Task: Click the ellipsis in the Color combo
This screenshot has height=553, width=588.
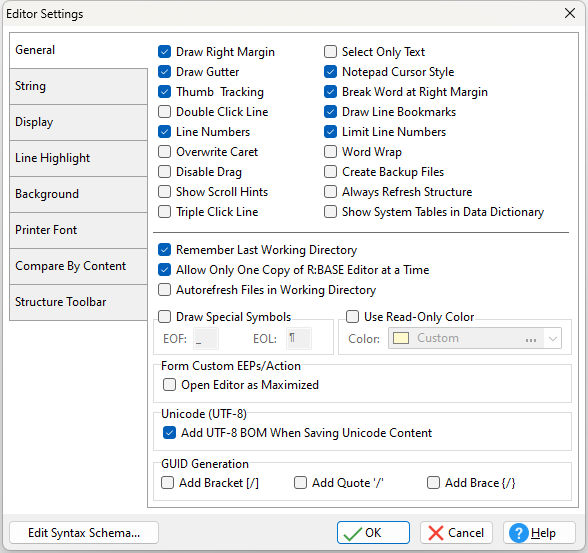Action: point(531,339)
